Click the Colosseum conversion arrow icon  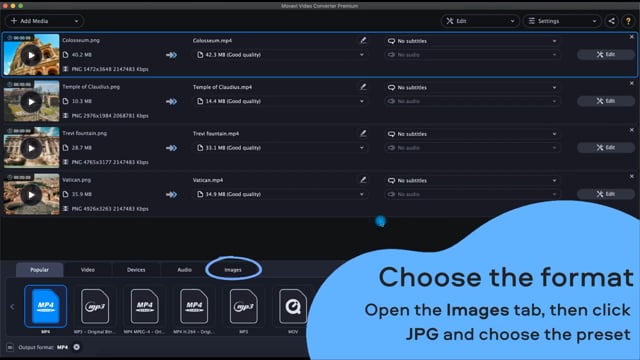tap(171, 55)
